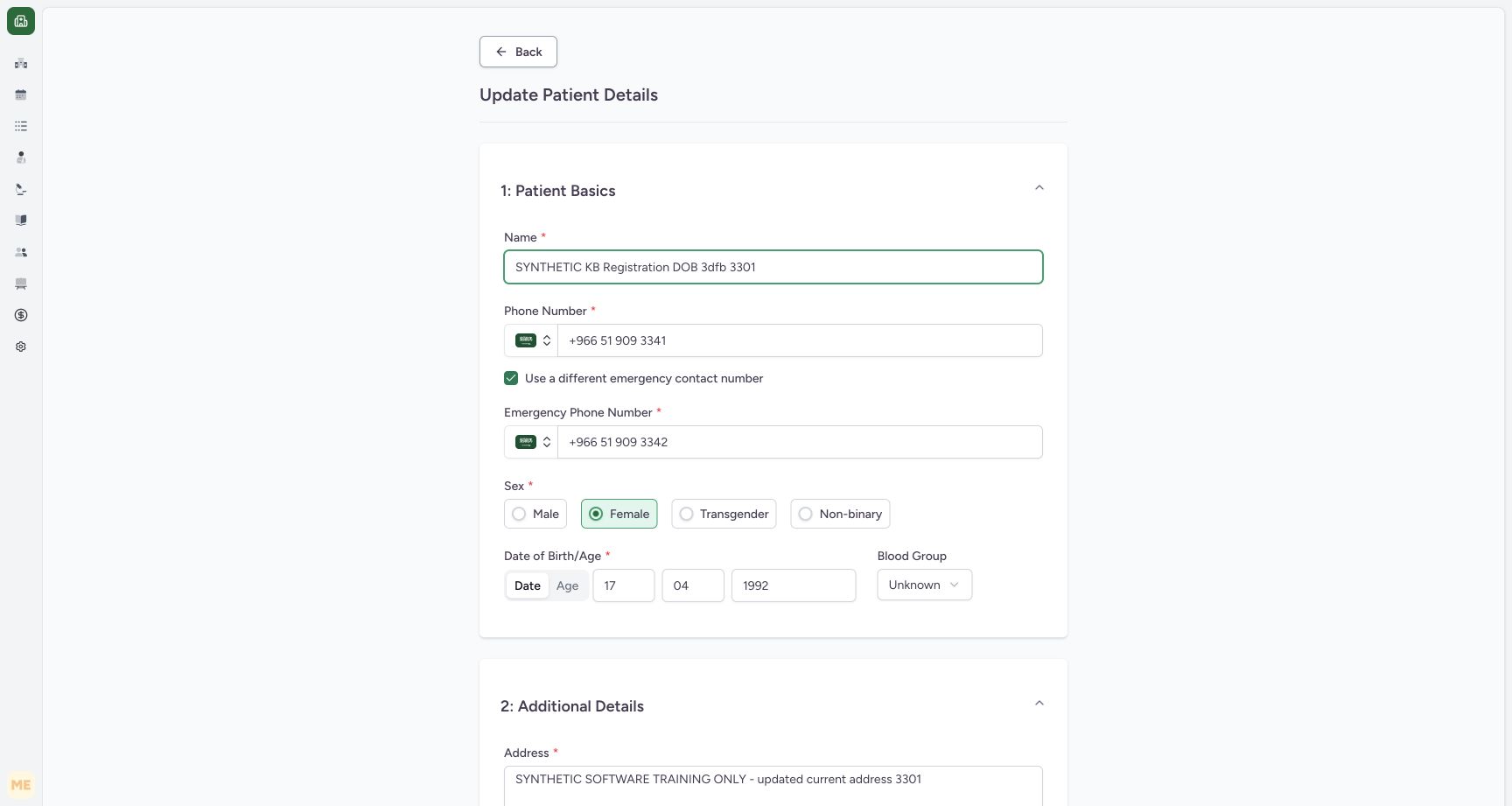Screen dimensions: 1512x806
Task: Click the birth month field showing 04
Action: 693,585
